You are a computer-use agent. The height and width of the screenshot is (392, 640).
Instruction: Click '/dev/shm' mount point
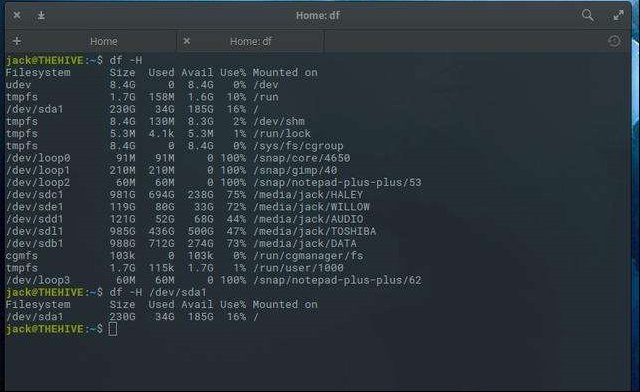(279, 122)
